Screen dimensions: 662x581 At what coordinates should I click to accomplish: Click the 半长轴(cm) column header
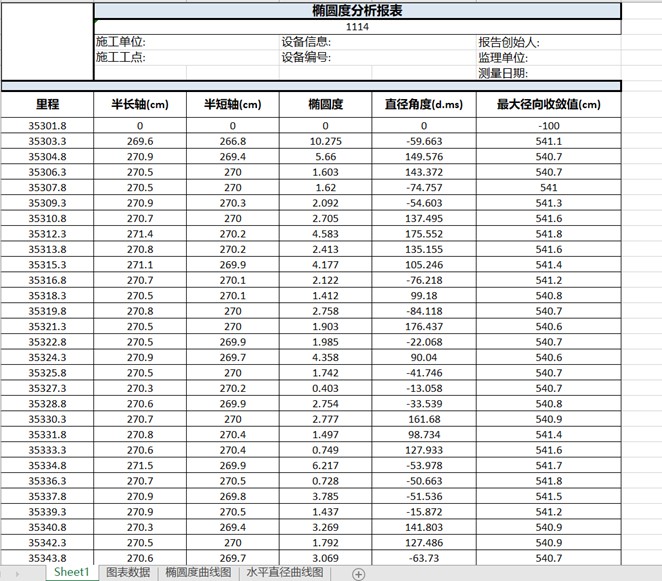pyautogui.click(x=140, y=104)
